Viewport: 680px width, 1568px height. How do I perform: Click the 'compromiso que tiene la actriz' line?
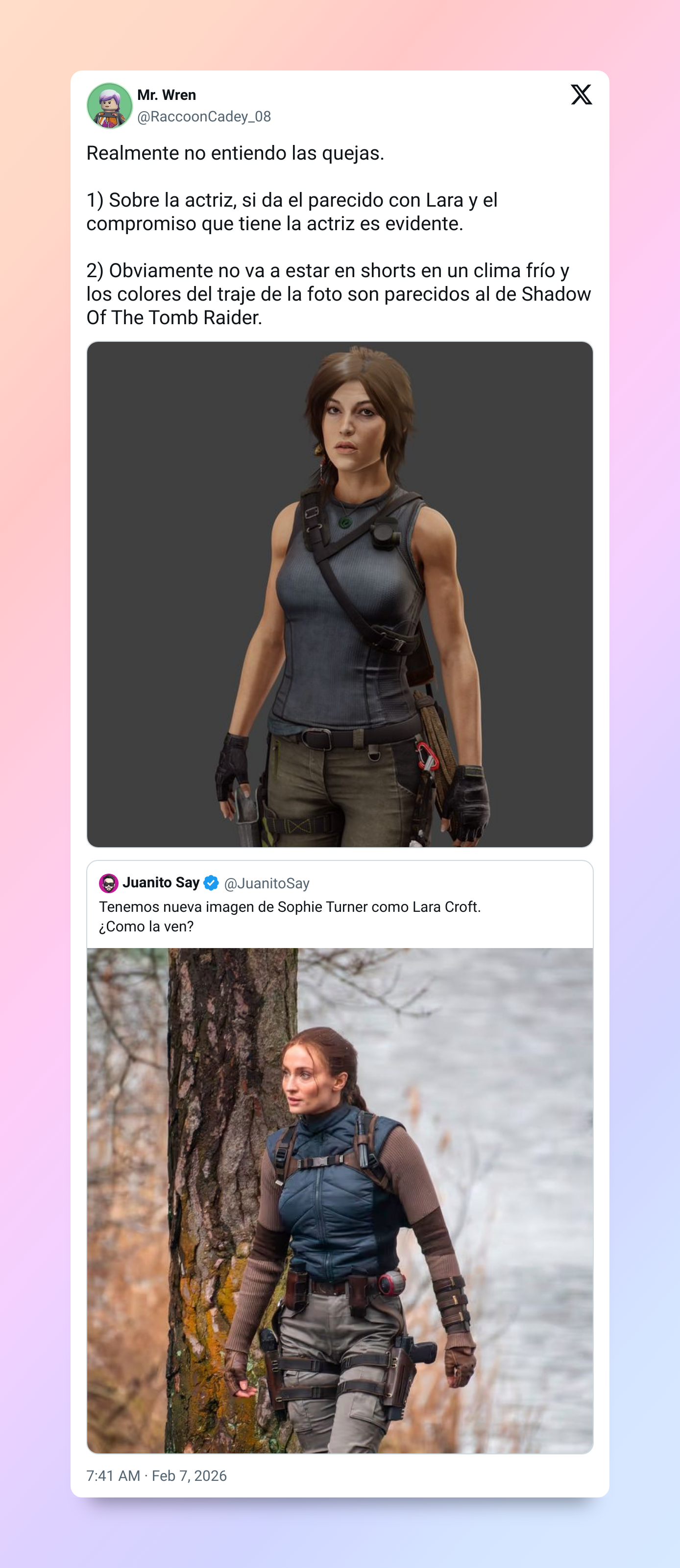[274, 223]
